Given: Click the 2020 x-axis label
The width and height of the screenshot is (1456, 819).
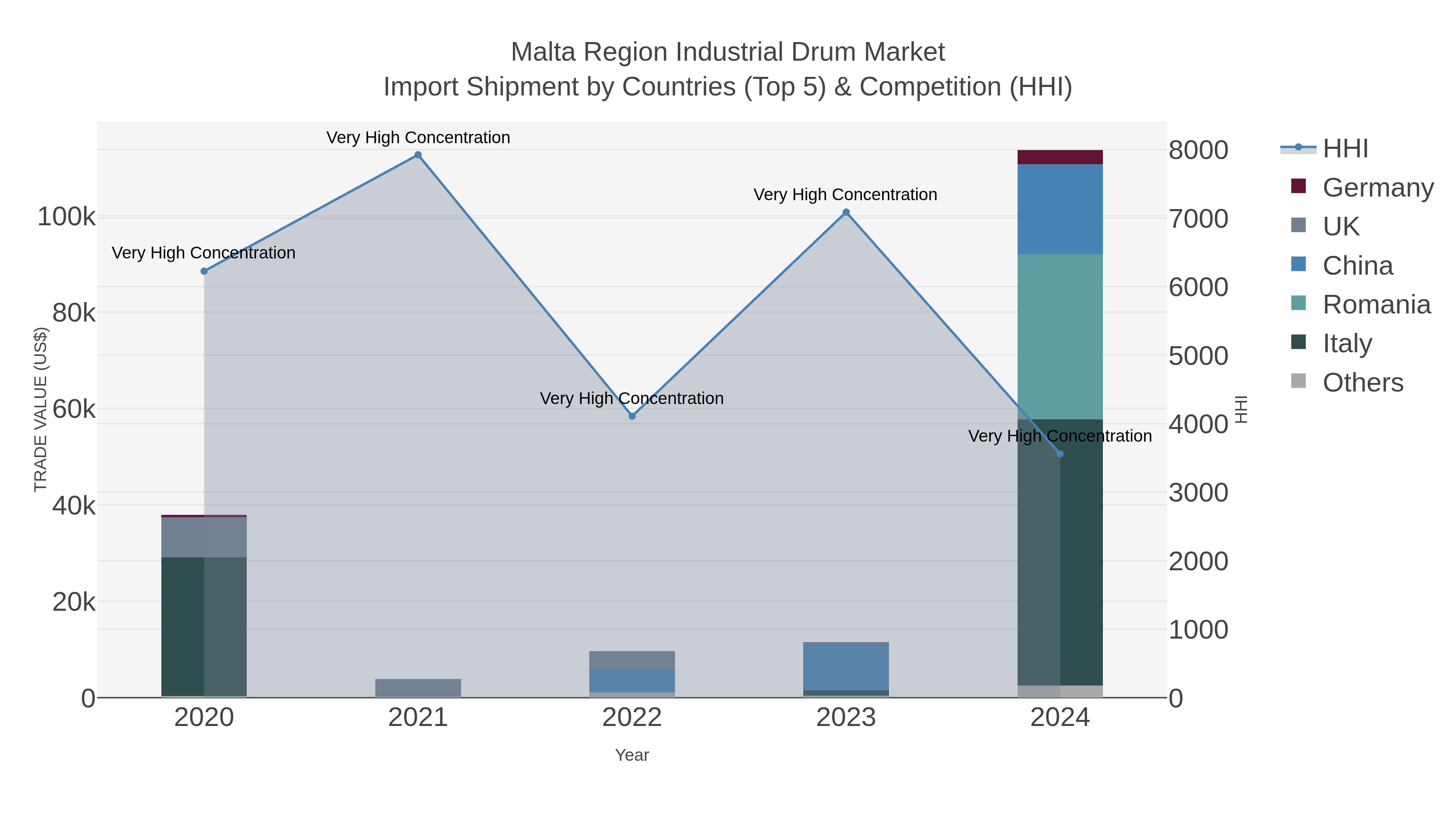Looking at the screenshot, I should [204, 718].
